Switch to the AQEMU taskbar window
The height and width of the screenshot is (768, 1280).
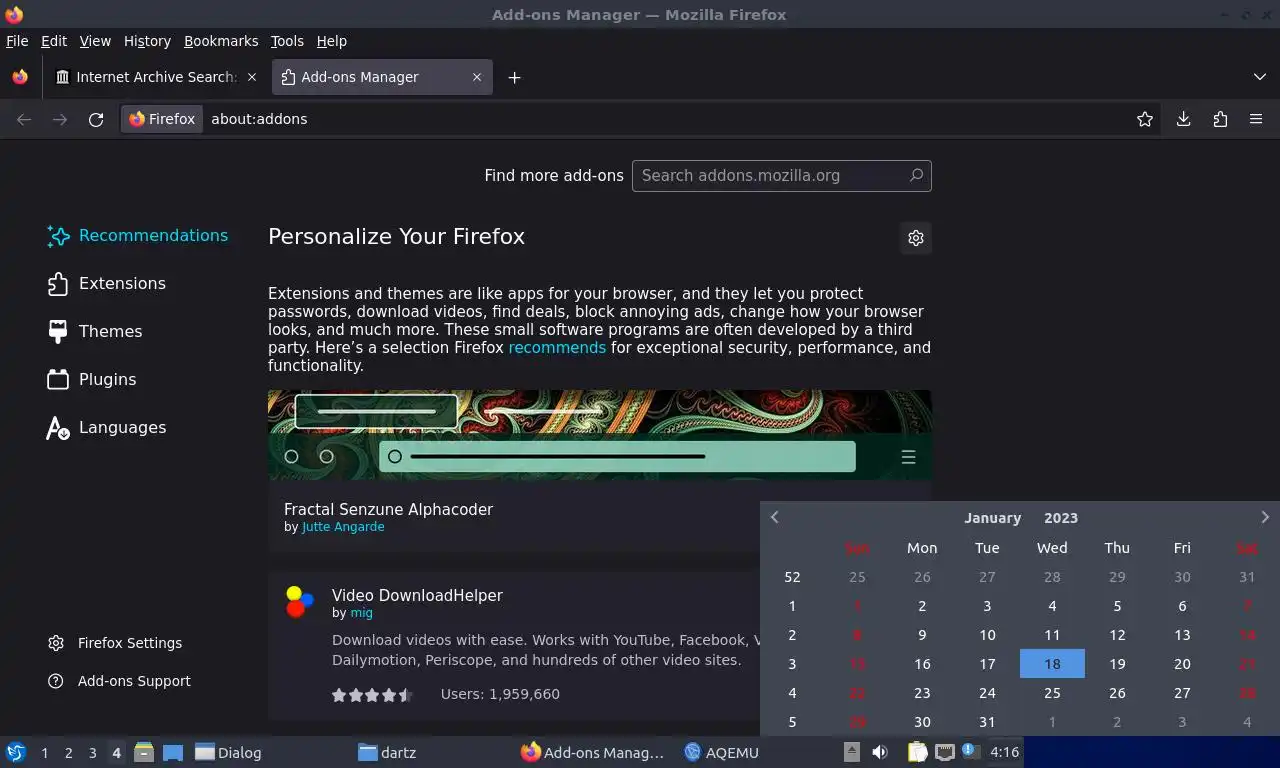coord(721,752)
